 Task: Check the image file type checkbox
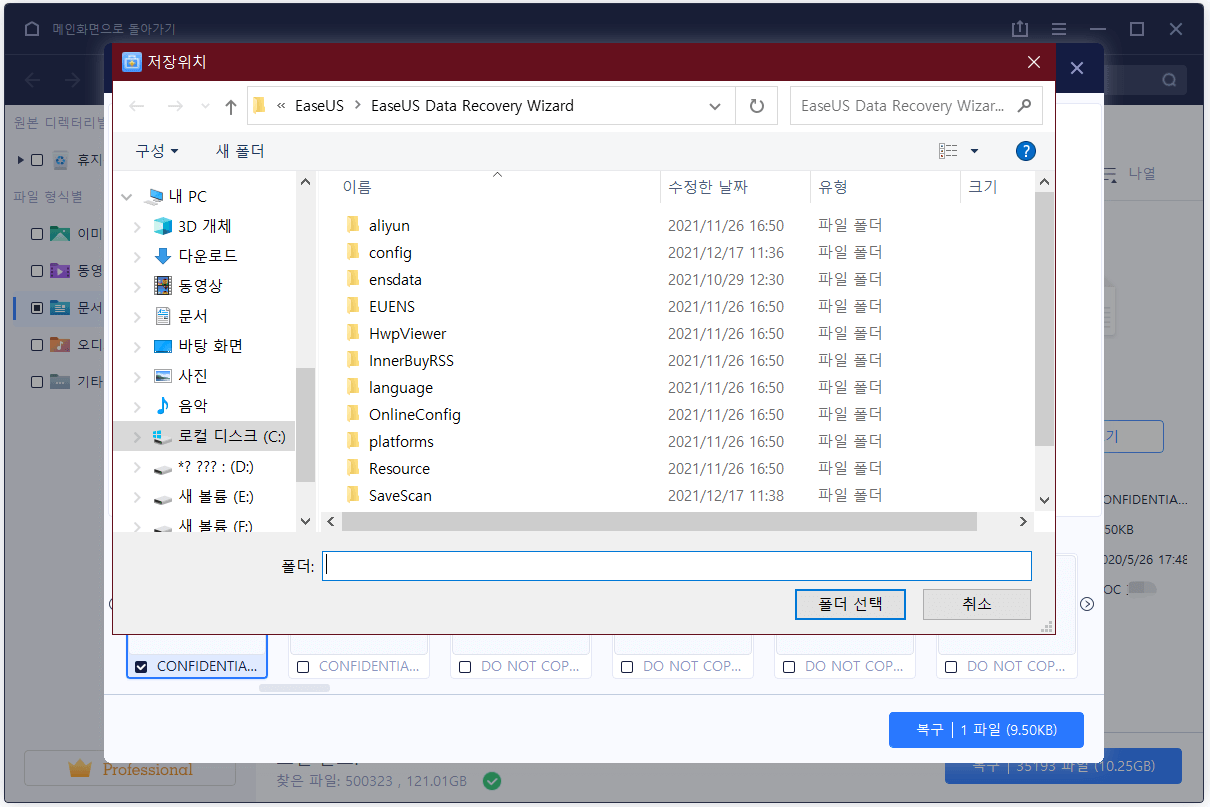coord(37,234)
